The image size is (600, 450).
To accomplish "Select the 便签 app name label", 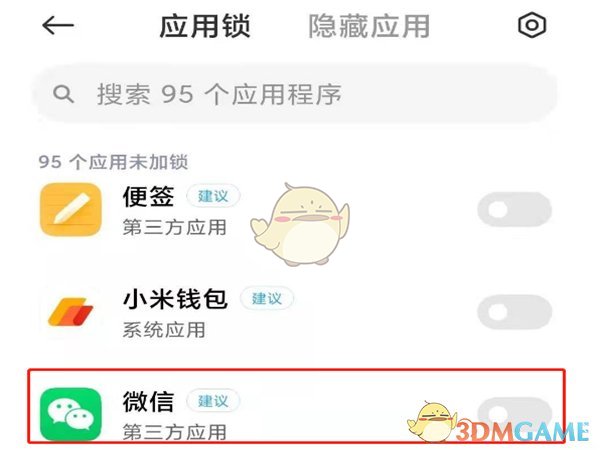I will click(x=148, y=196).
